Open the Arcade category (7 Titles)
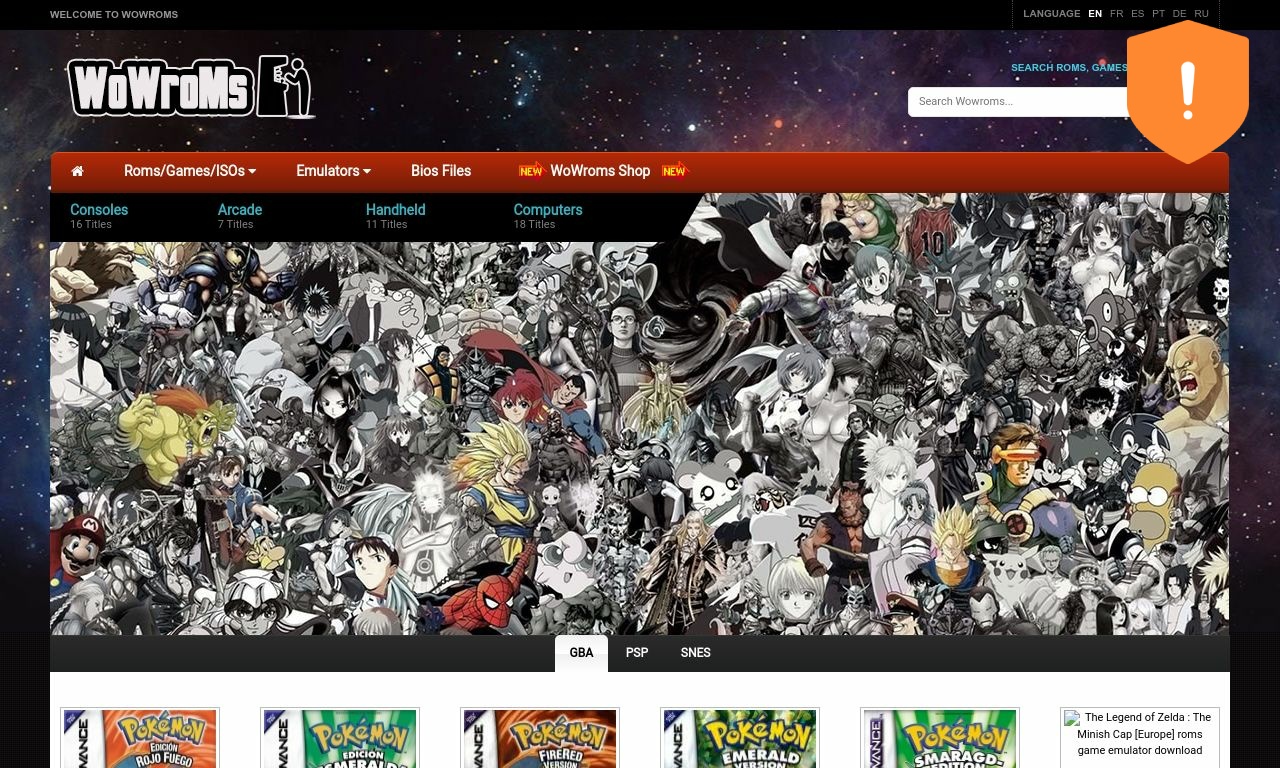The height and width of the screenshot is (768, 1280). (240, 216)
